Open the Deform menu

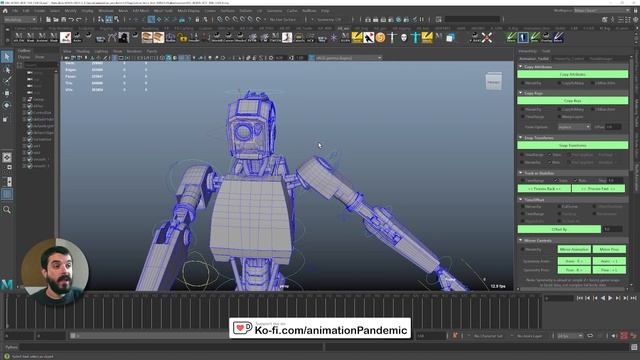coord(246,11)
